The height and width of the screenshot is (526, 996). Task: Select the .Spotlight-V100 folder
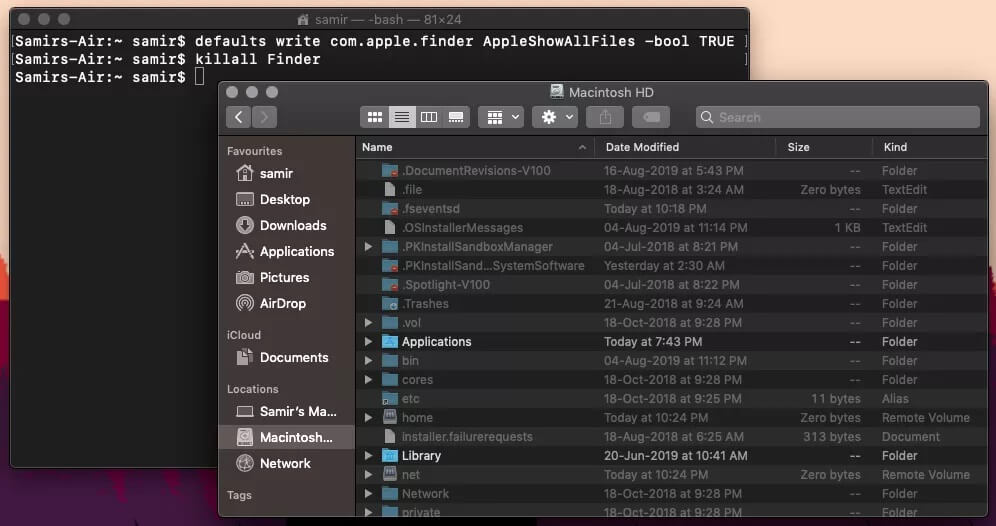[671, 285]
